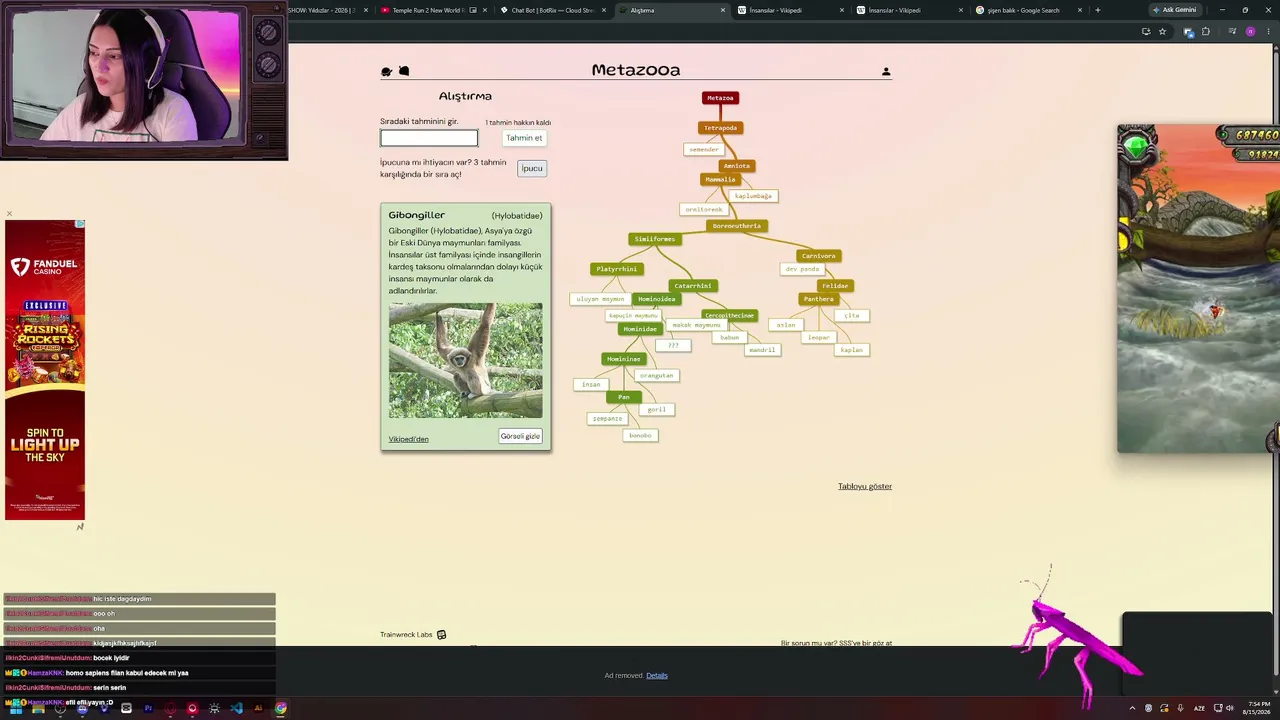Viewport: 1280px width, 720px height.
Task: Close the Temple Run 2 tab
Action: 485,10
